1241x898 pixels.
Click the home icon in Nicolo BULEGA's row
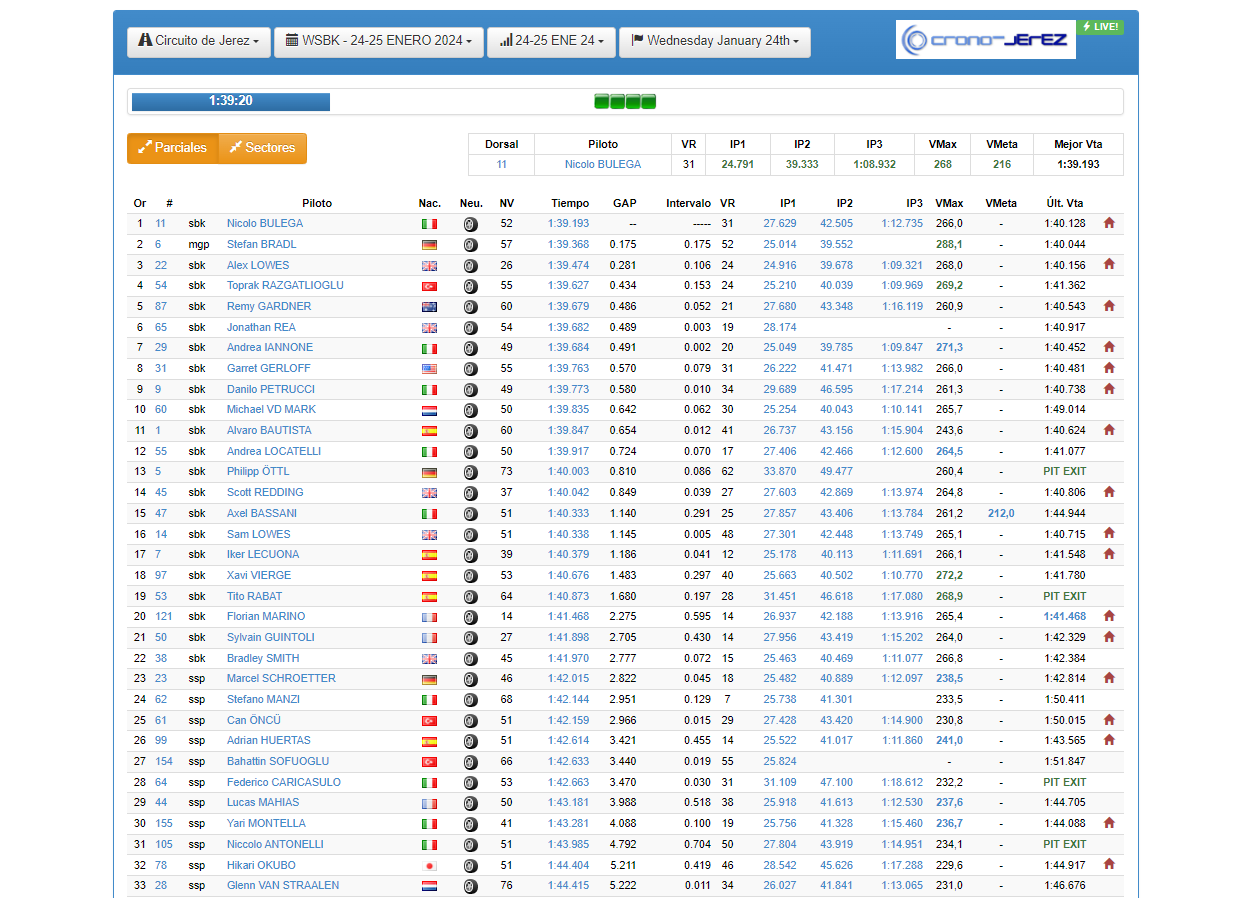pos(1108,224)
